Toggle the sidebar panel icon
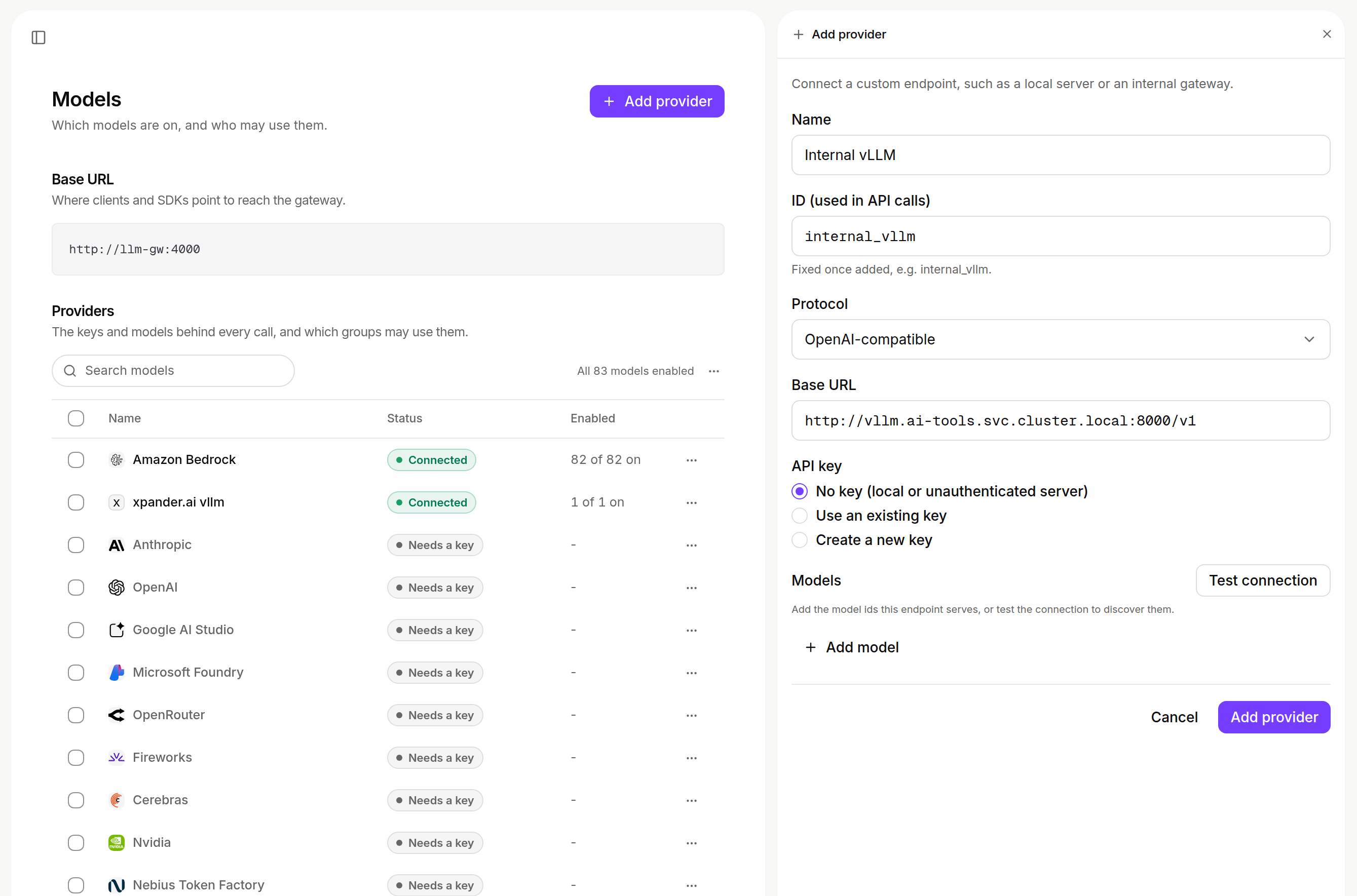The image size is (1357, 896). click(39, 37)
